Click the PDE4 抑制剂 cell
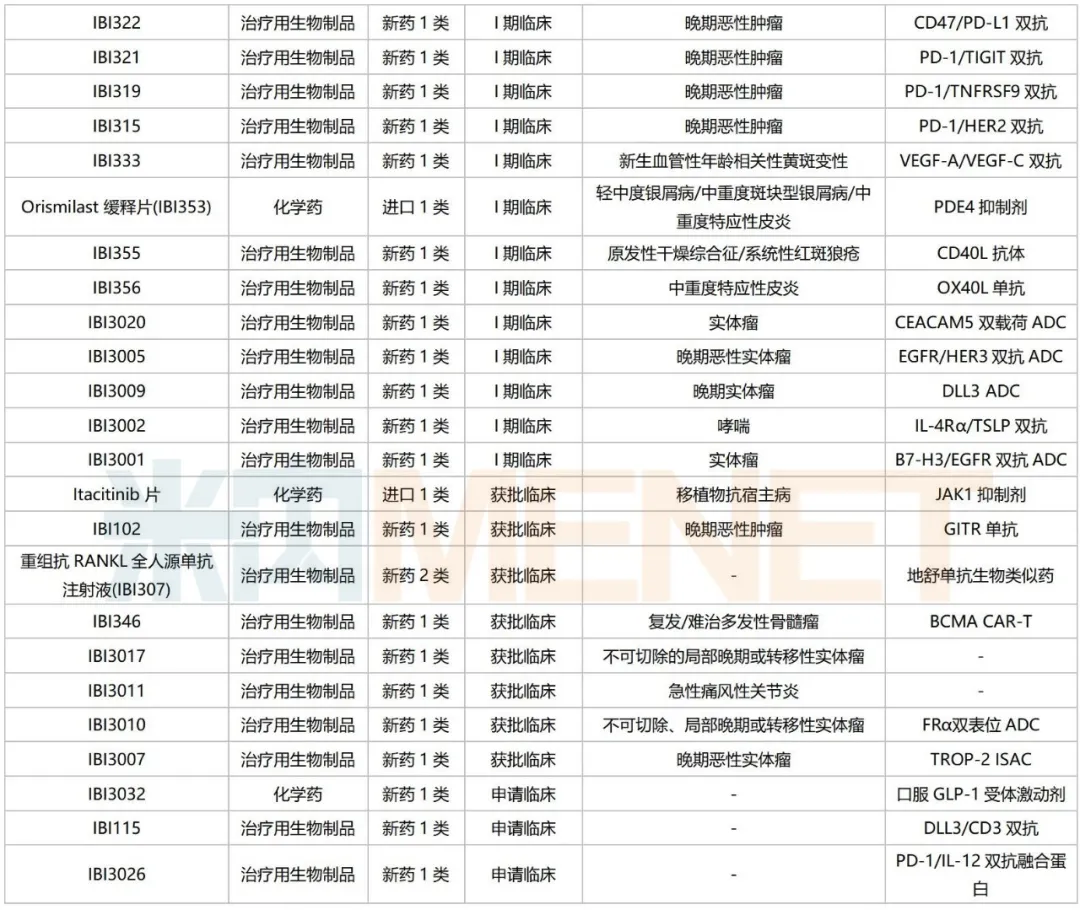Screen dimensions: 1080x910 click(980, 207)
